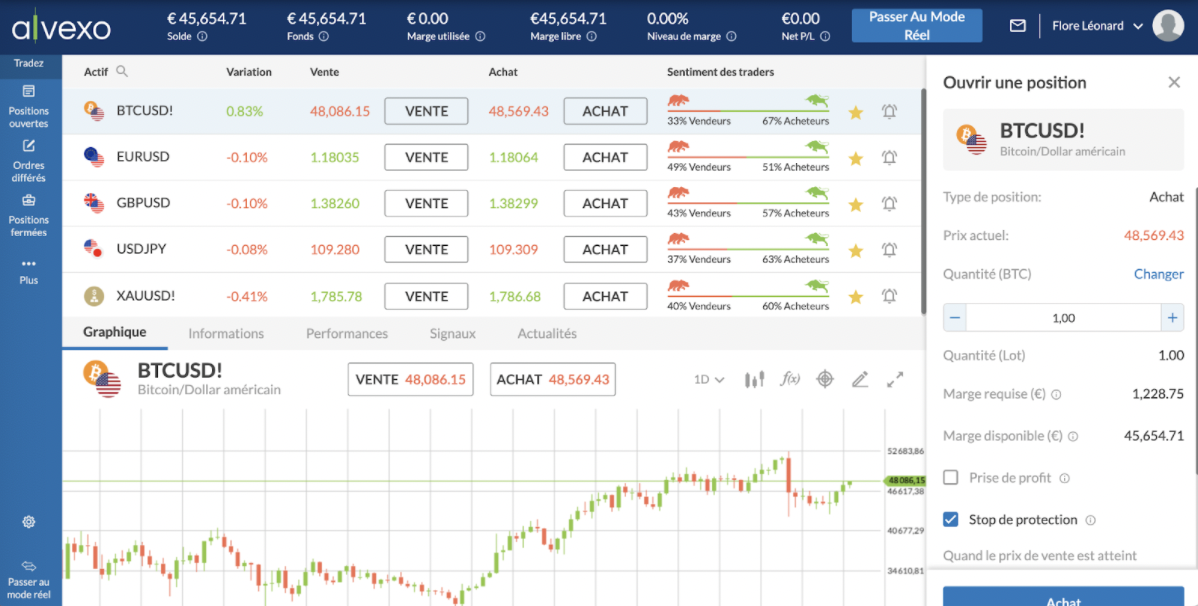Click VENTE button for USDJPY
This screenshot has height=606, width=1198.
(426, 250)
